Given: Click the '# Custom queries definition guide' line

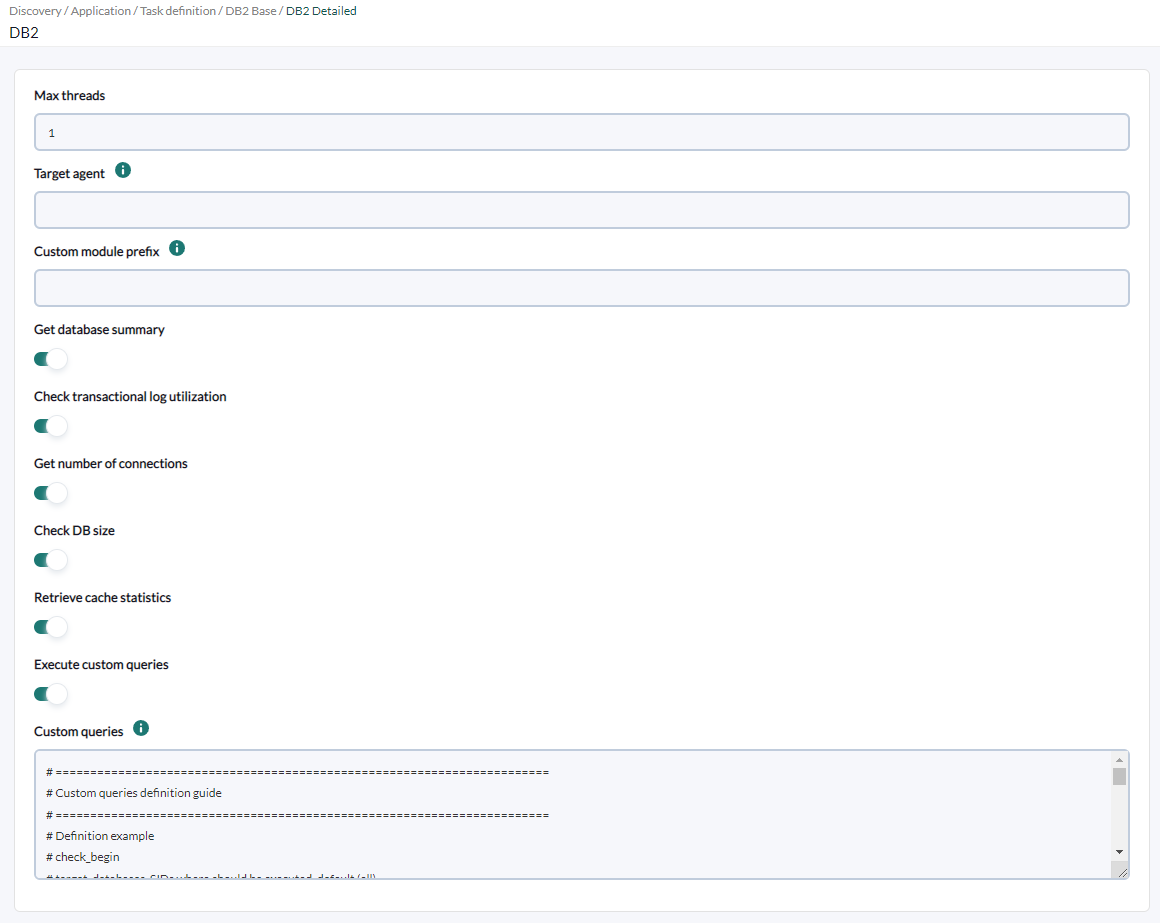Looking at the screenshot, I should 134,793.
